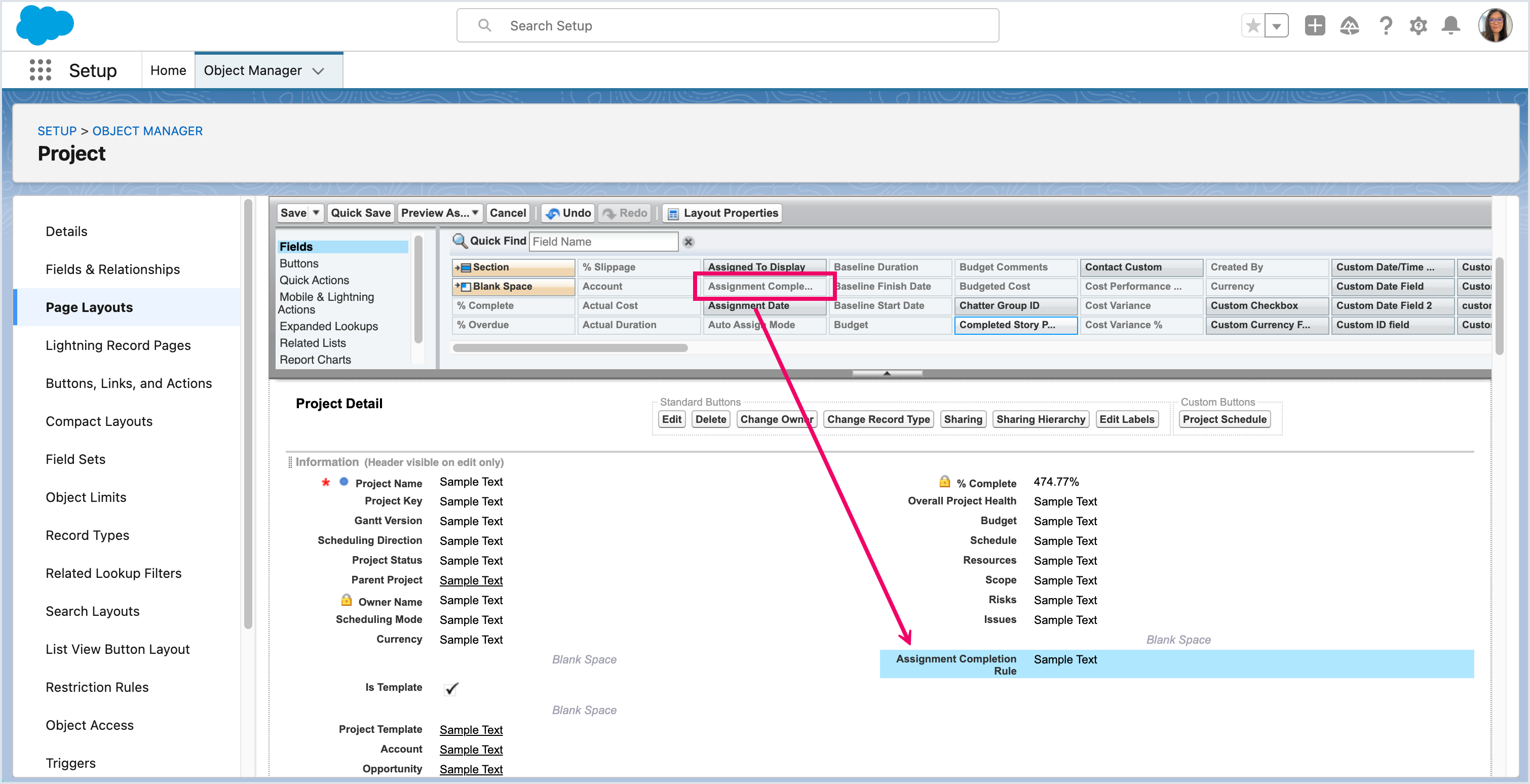Viewport: 1530px width, 784px height.
Task: Click the palette category list scrollbar
Action: (418, 290)
